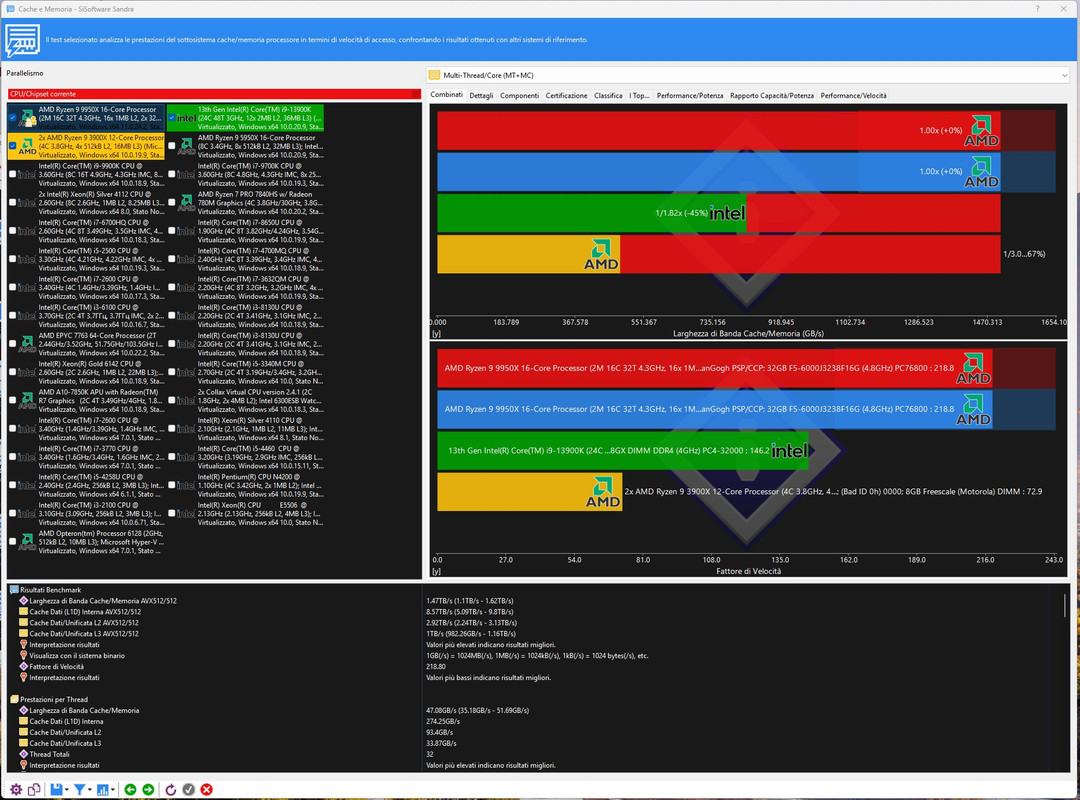The height and width of the screenshot is (800, 1080).
Task: Click the AMD logo beside Ryzen 9 5950X entry
Action: click(187, 147)
